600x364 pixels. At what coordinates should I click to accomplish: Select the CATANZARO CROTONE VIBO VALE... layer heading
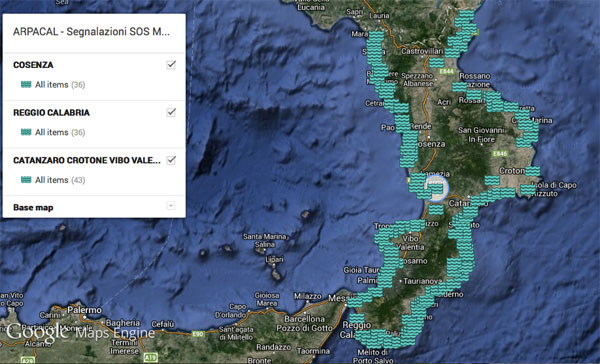[x=87, y=160]
